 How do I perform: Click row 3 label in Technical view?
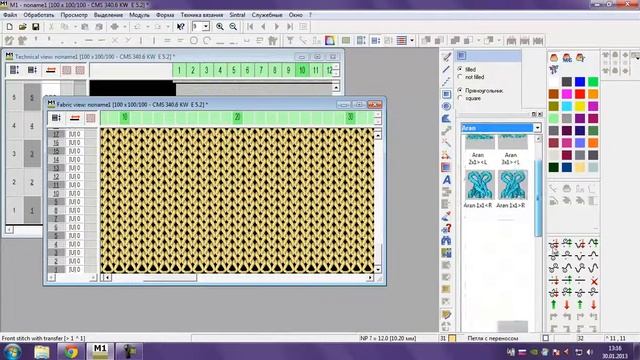pos(14,154)
